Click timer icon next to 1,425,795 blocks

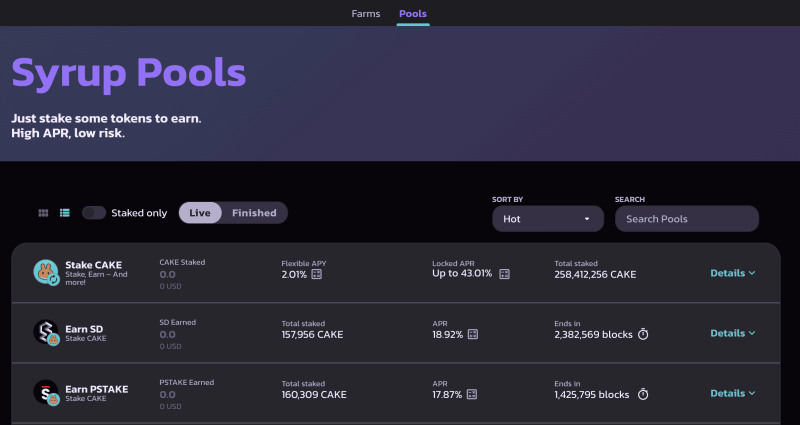click(643, 394)
